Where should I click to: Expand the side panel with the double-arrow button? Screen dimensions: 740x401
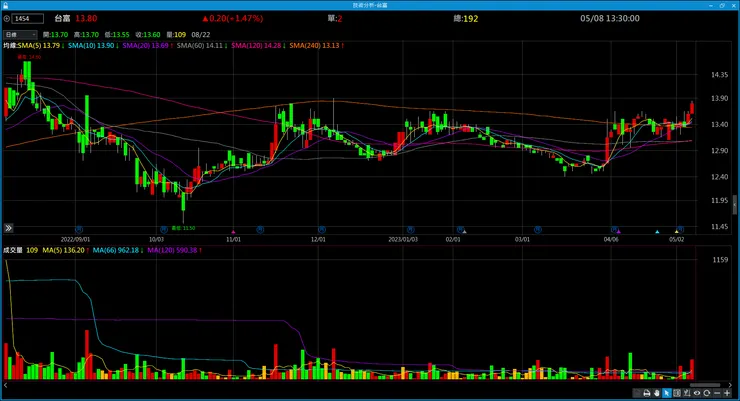click(x=8, y=228)
